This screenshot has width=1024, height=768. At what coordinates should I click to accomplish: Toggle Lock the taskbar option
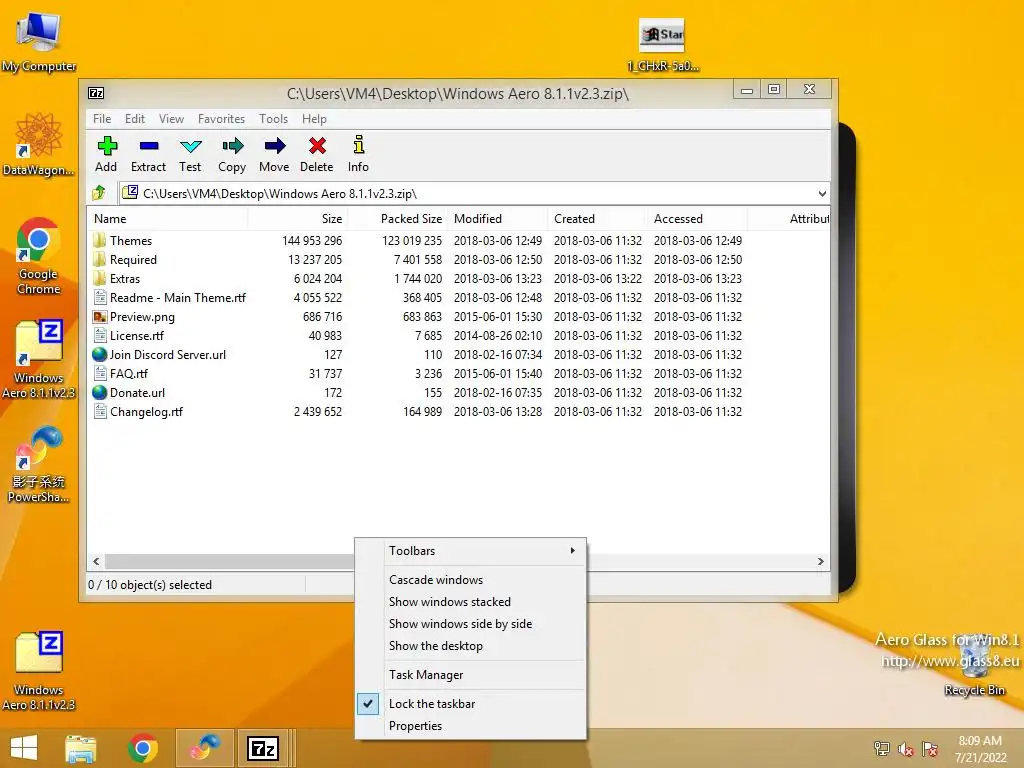pos(470,703)
